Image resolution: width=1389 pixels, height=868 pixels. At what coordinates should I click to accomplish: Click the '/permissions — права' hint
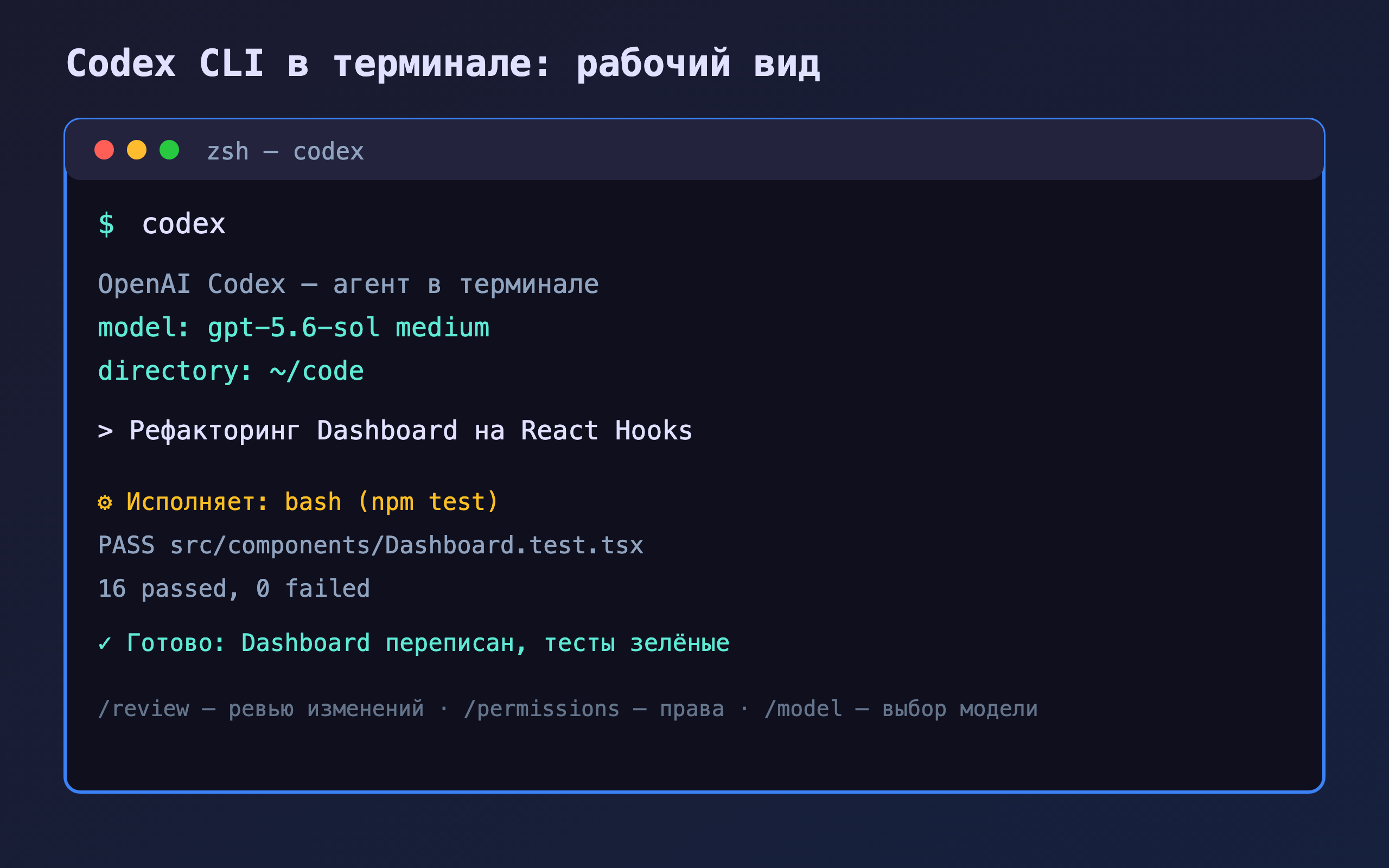594,710
